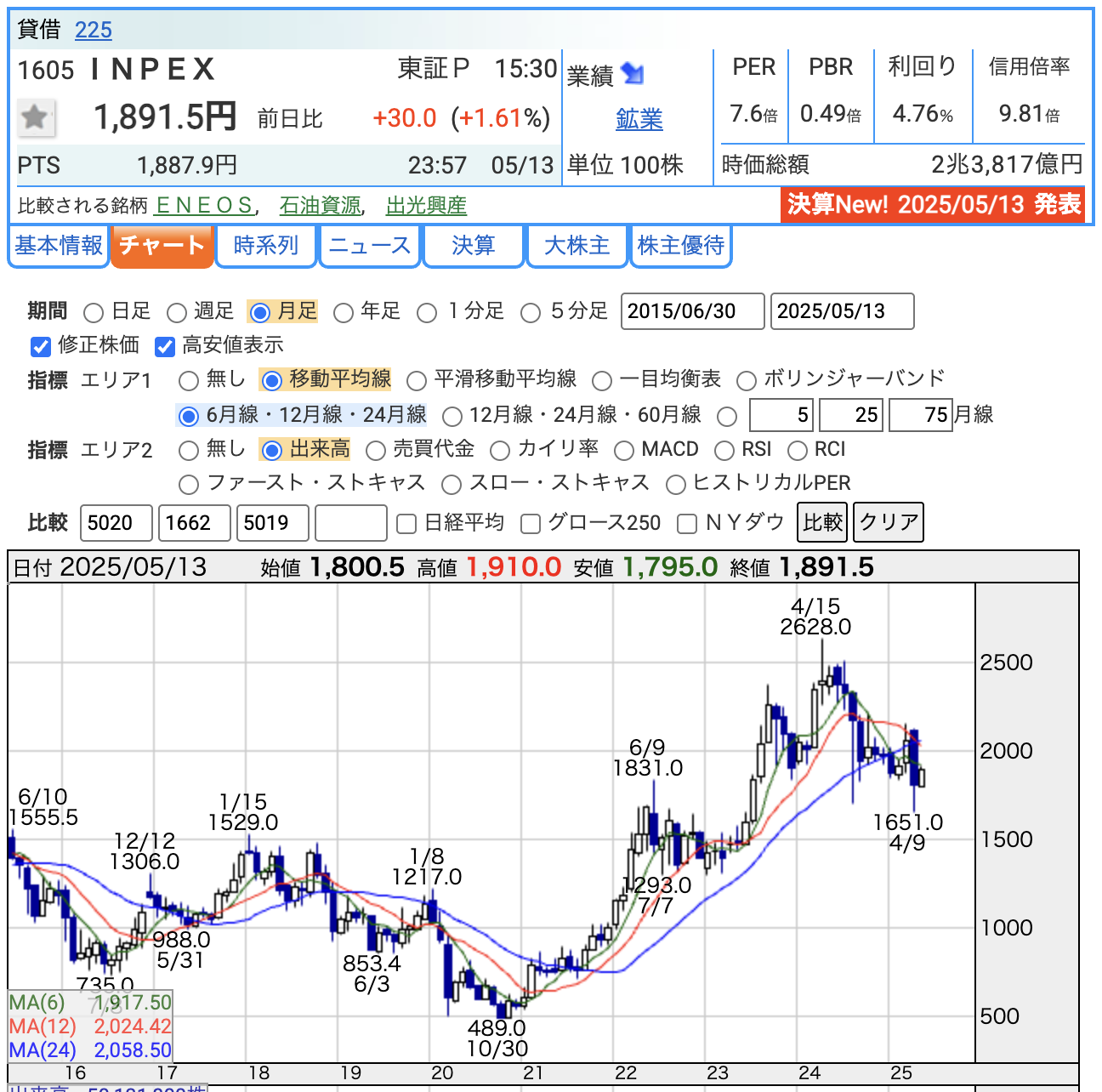Select 出来高 indicator radio
The height and width of the screenshot is (1092, 1102).
tap(271, 451)
